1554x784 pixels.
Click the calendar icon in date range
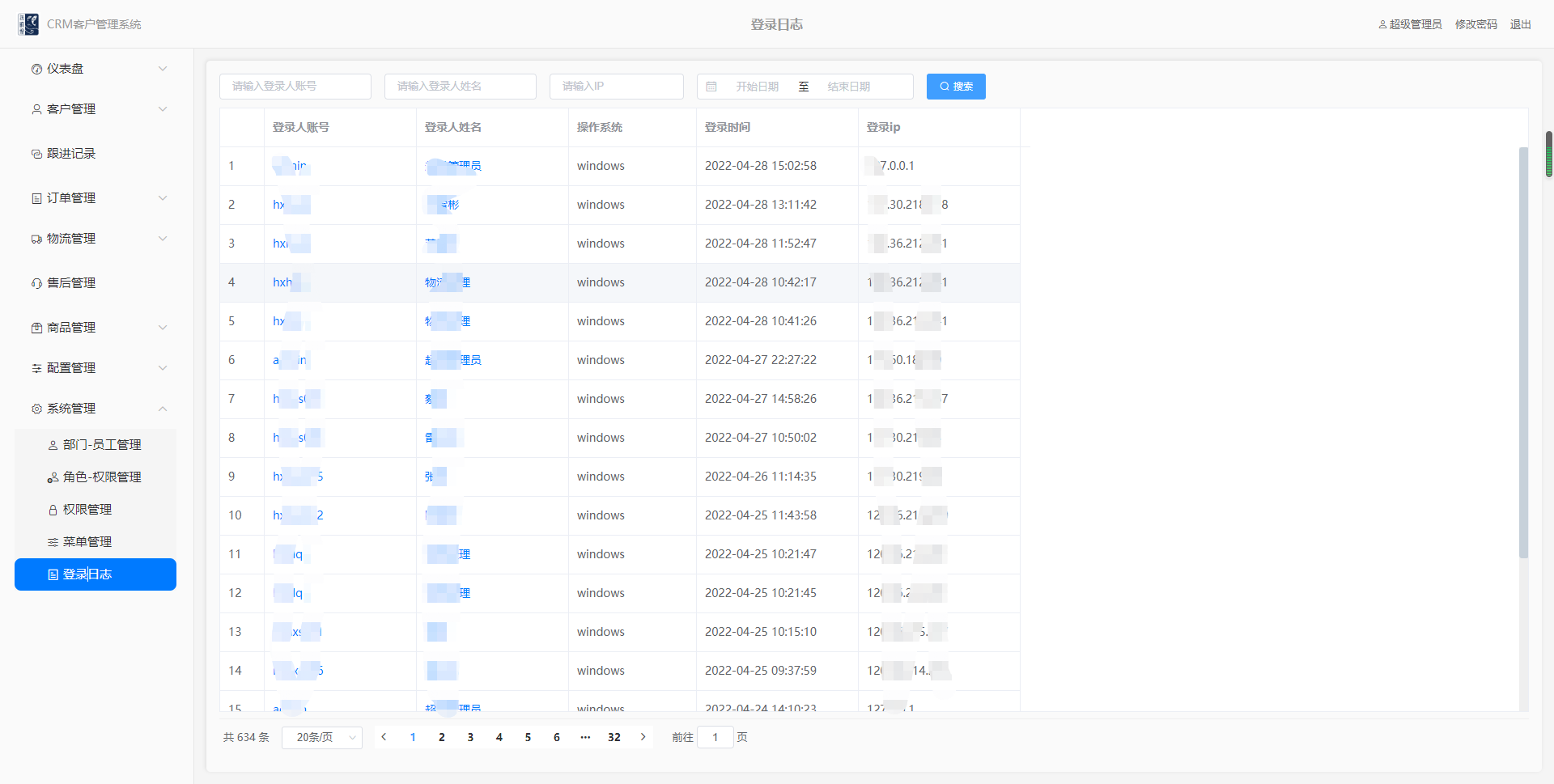(x=711, y=87)
